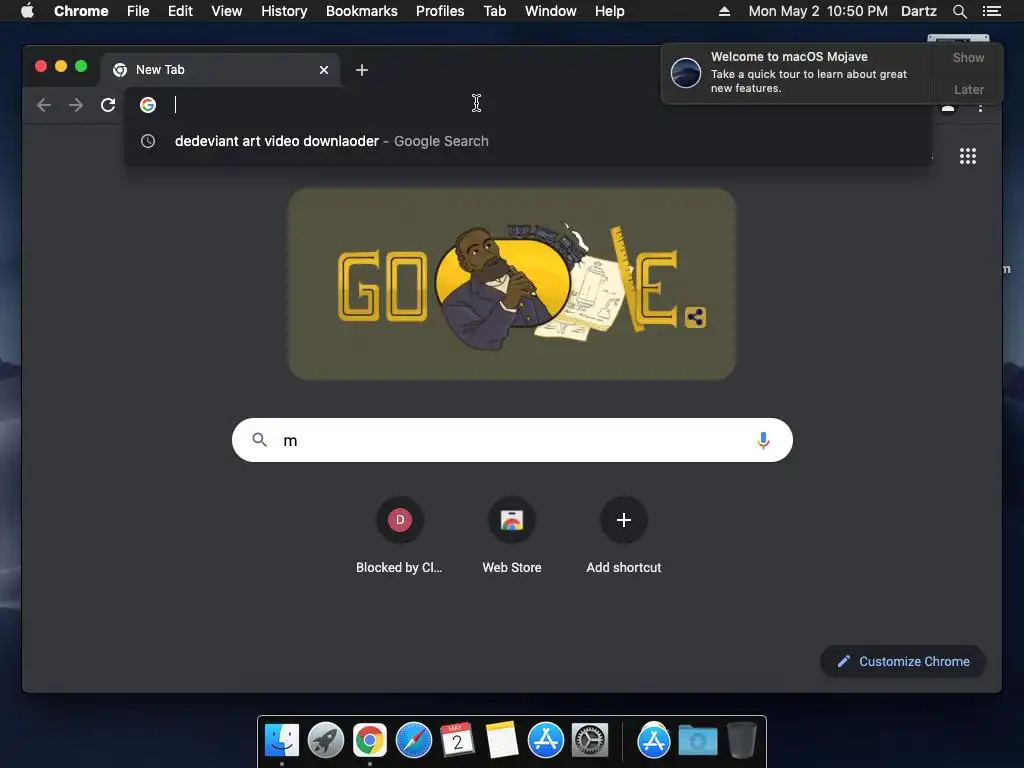Open the Google Doodle image
Viewport: 1024px width, 768px height.
(512, 284)
